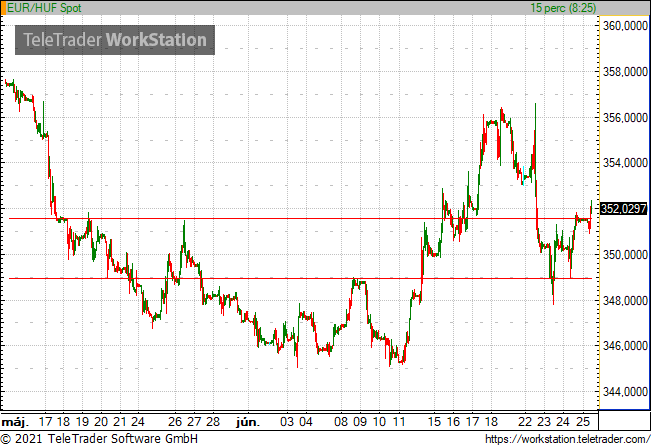The width and height of the screenshot is (651, 448).
Task: Click the 28 date label on the time axis
Action: tap(213, 422)
